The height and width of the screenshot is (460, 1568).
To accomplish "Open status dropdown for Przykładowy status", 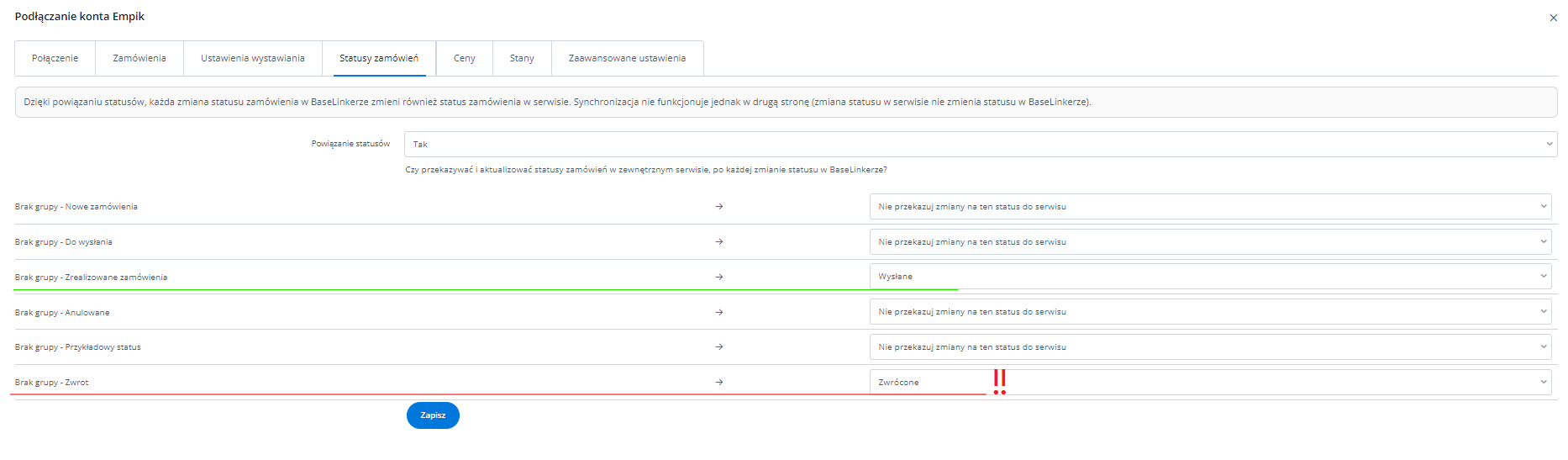I will (x=1210, y=347).
